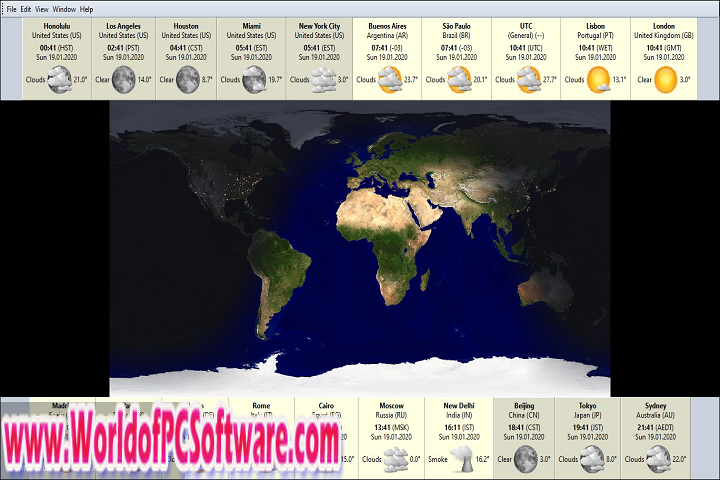Click the Los Angeles clear moon icon
Viewport: 720px width, 480px height.
pos(124,79)
